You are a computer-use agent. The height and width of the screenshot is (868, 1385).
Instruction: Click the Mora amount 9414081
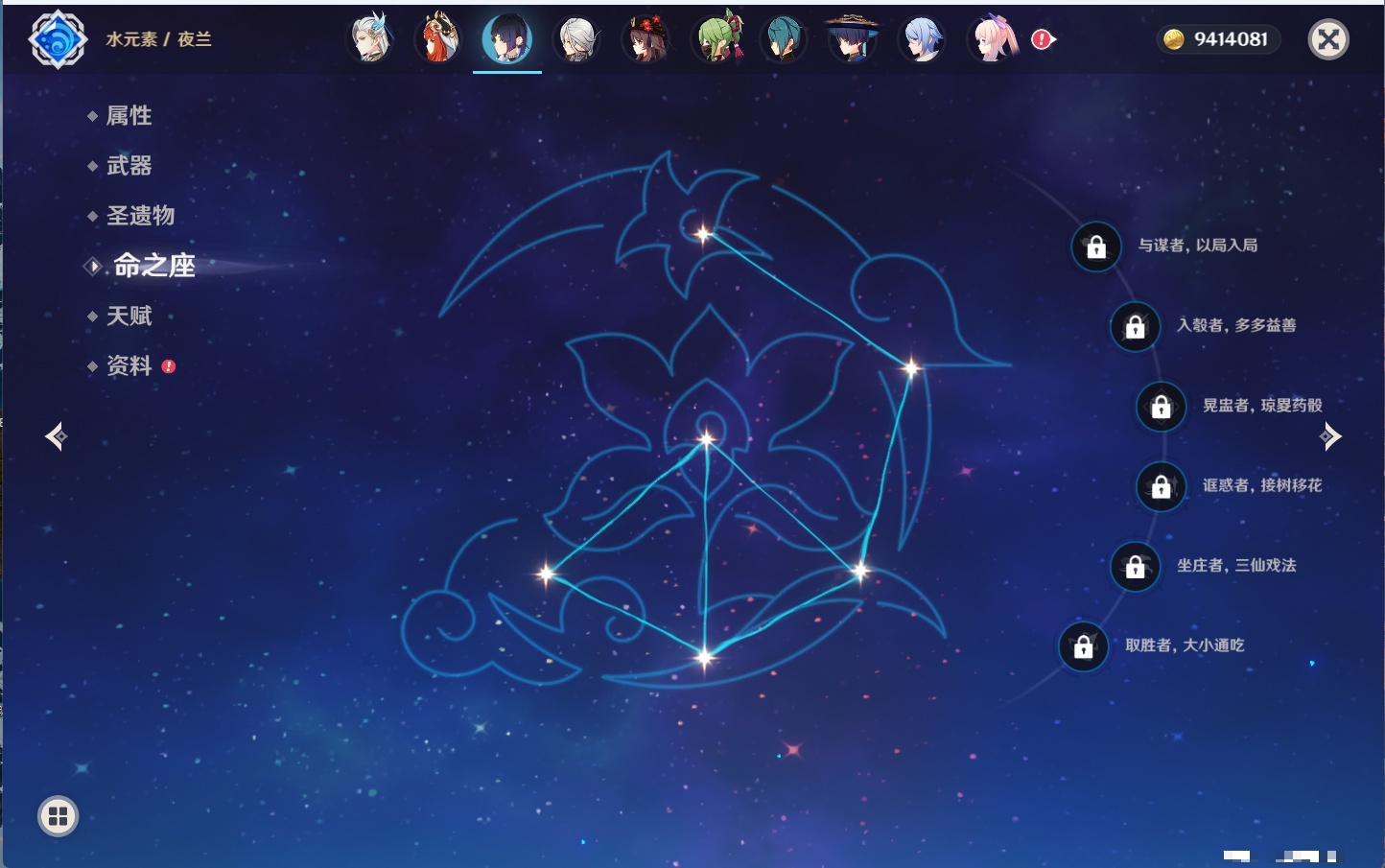point(1232,39)
